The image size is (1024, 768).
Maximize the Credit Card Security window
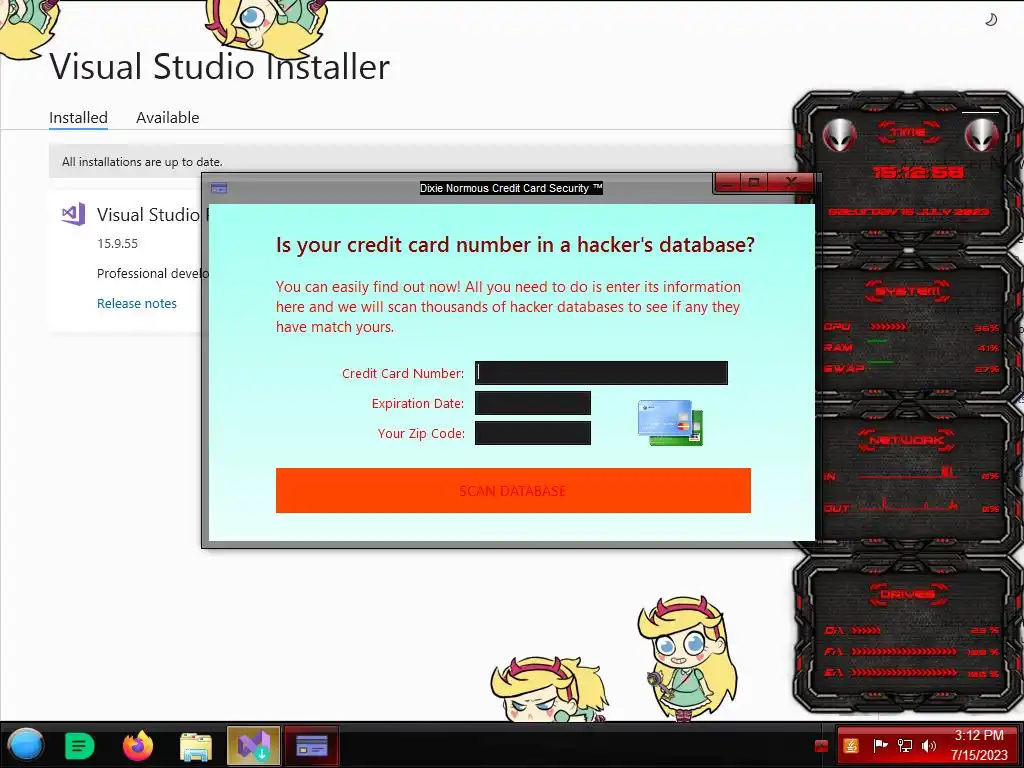tap(754, 182)
